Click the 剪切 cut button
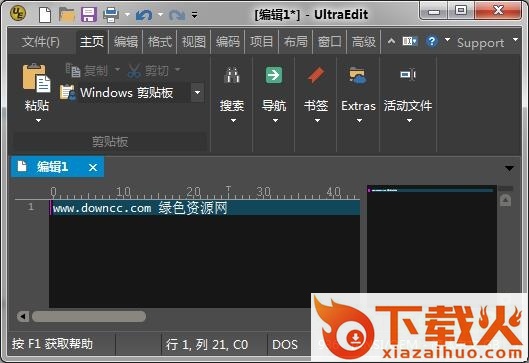Screen dimensions: 529x363 [148, 71]
